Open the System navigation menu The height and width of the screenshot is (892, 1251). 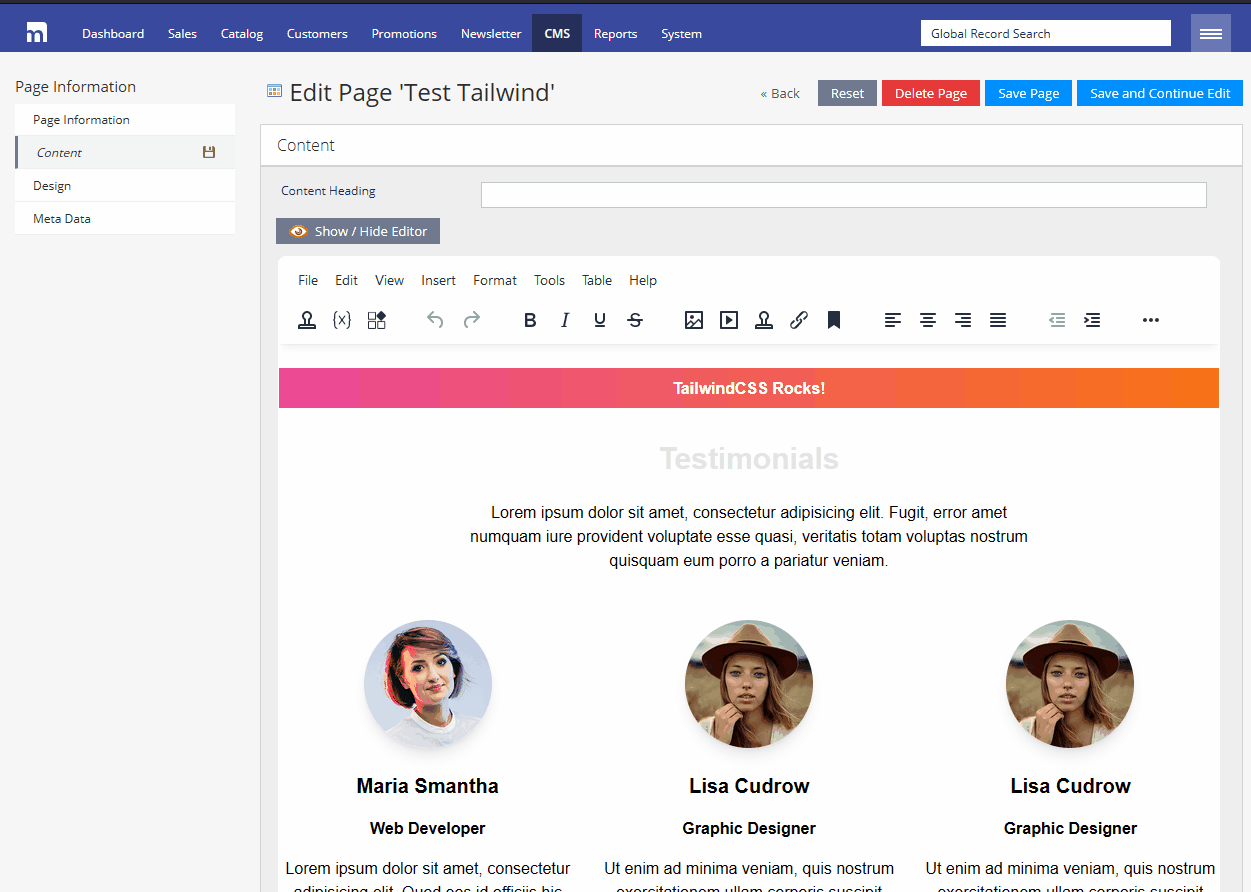click(681, 33)
